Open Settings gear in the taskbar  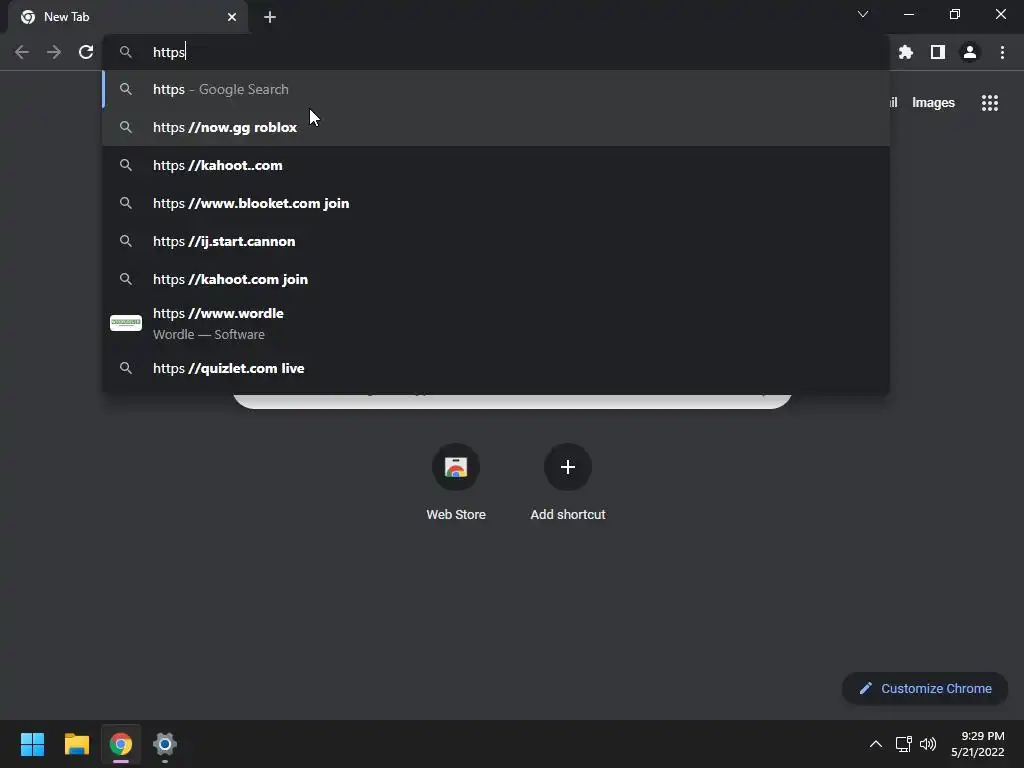[x=165, y=744]
